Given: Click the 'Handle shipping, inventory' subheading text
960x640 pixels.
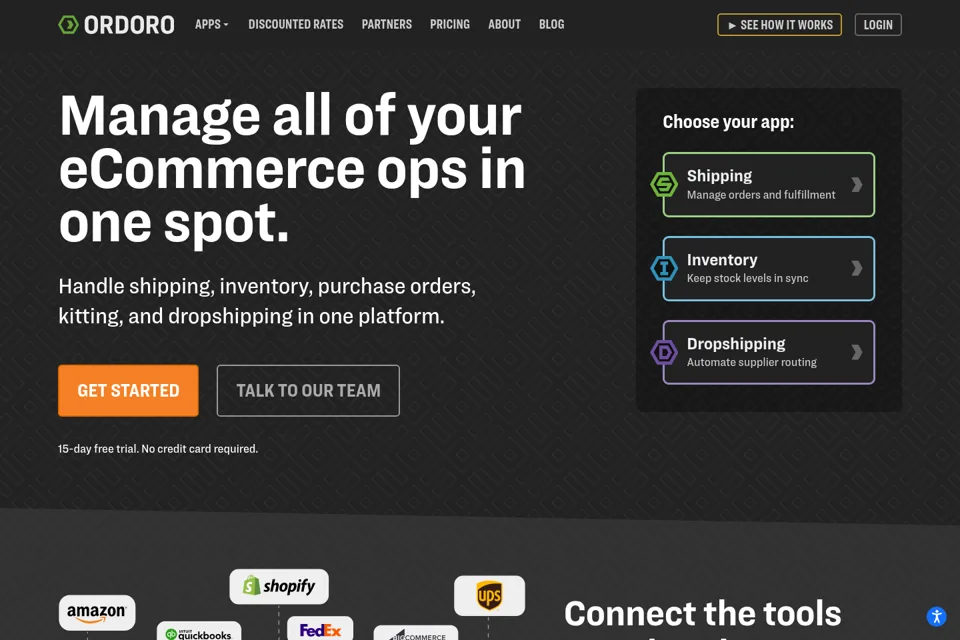Looking at the screenshot, I should pos(267,301).
